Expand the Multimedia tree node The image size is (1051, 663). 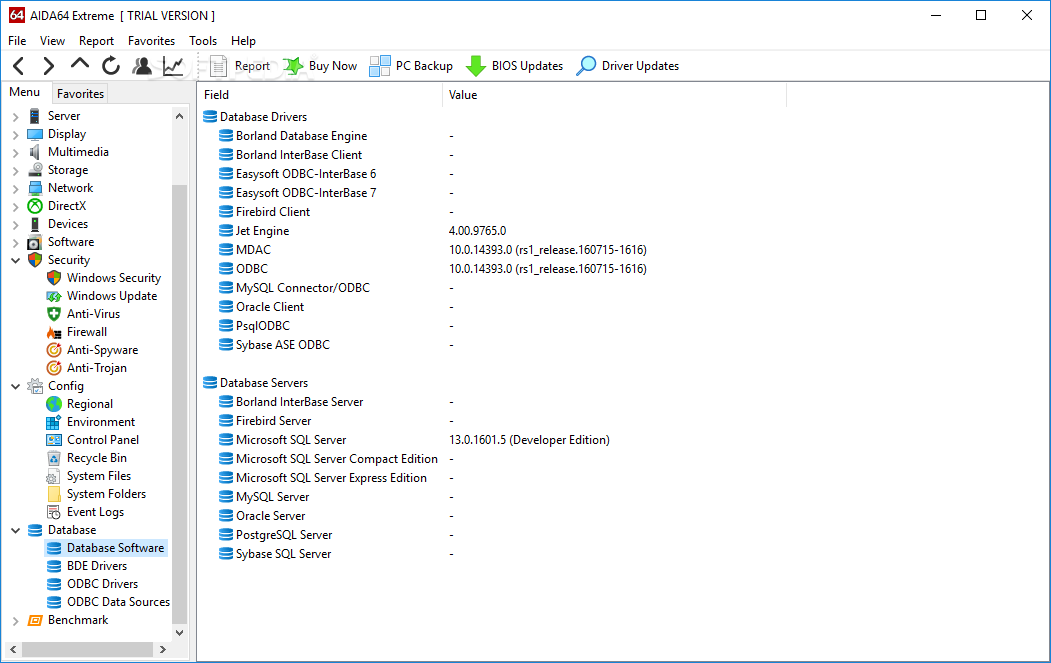pos(15,153)
